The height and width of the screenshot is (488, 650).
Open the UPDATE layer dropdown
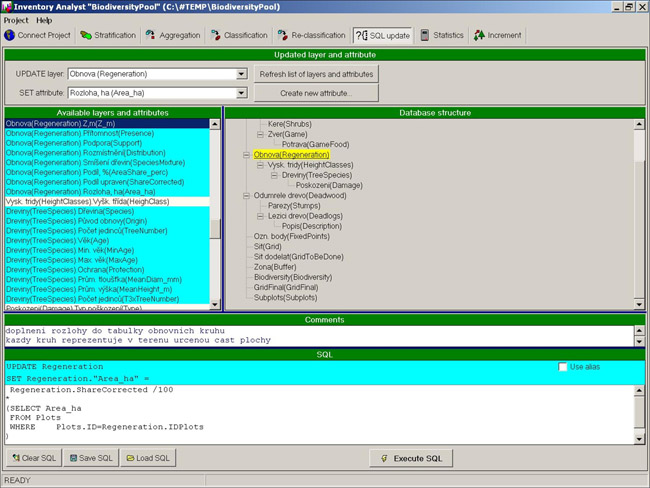click(x=241, y=74)
